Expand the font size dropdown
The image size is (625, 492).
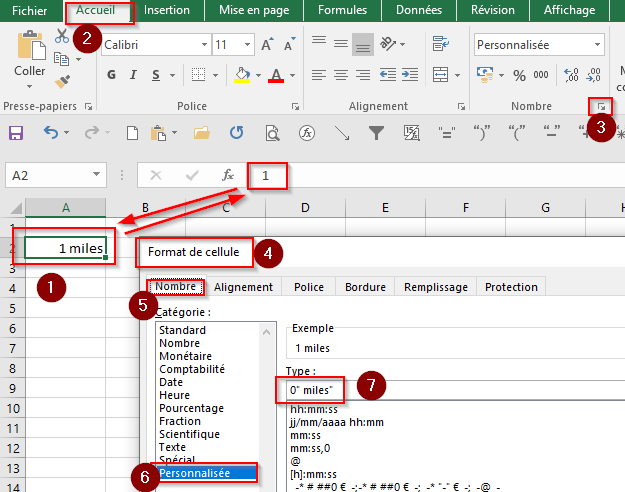(248, 45)
